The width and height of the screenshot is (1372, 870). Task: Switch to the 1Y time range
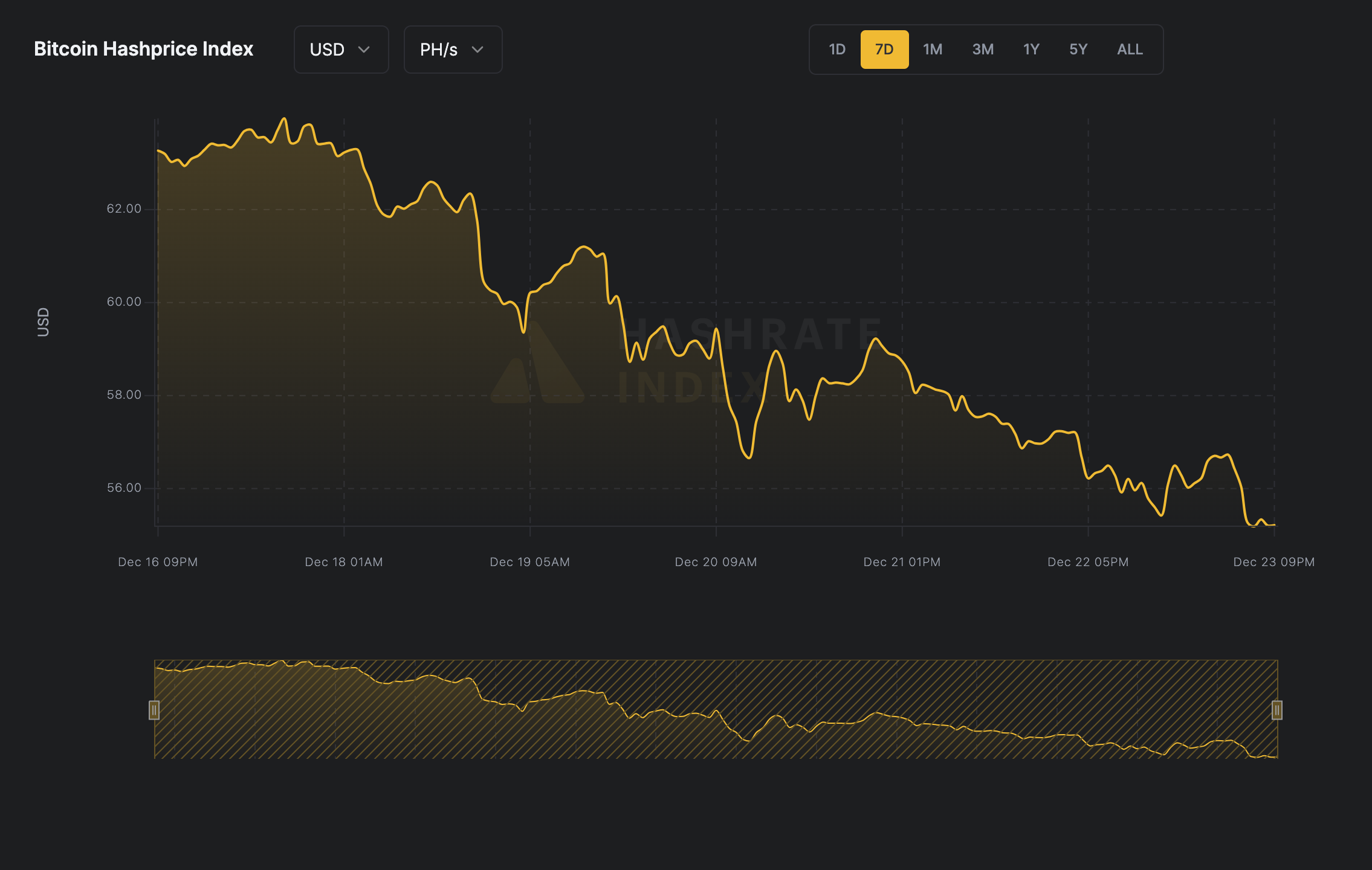coord(1031,50)
